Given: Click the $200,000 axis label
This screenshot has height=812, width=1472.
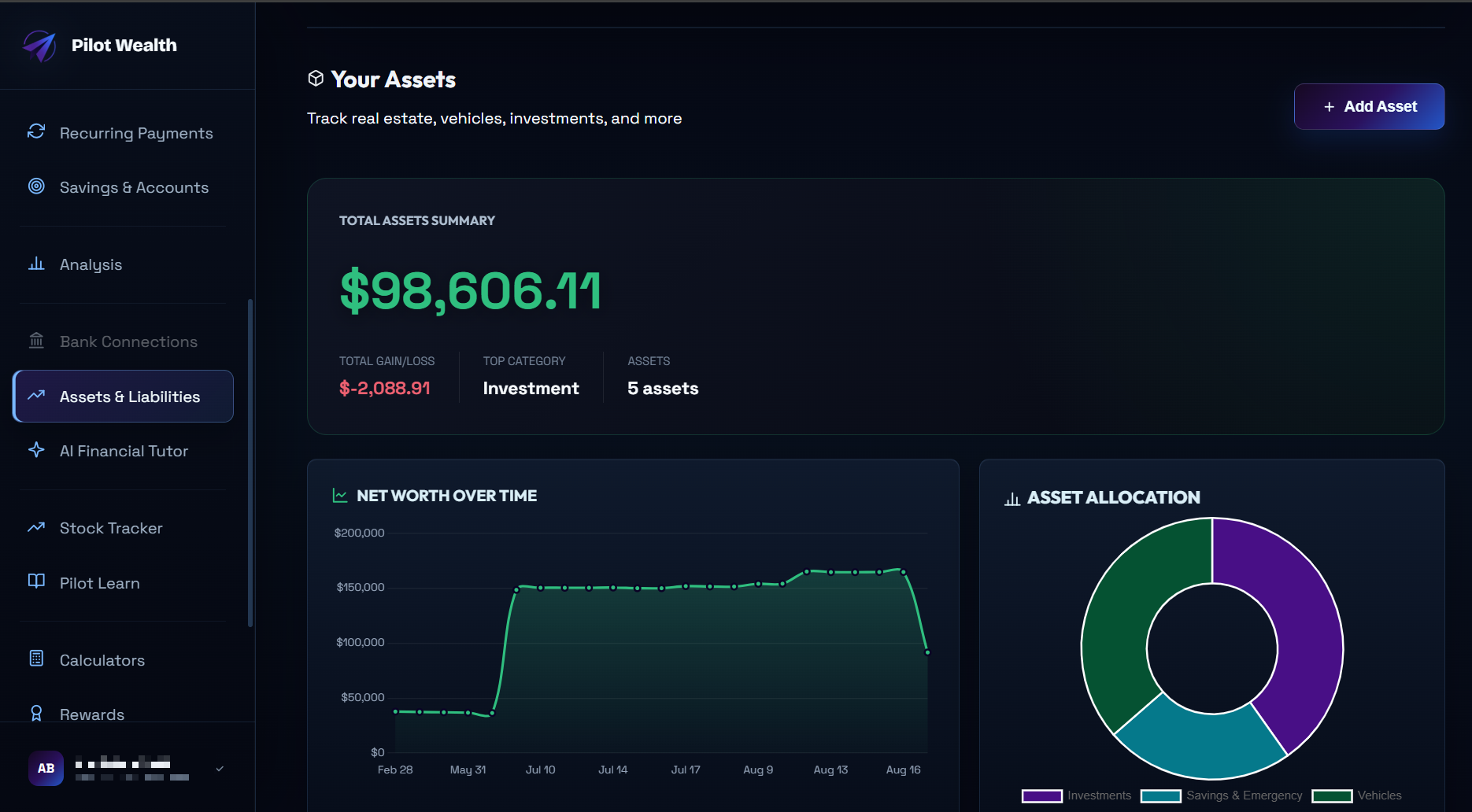Looking at the screenshot, I should (359, 533).
